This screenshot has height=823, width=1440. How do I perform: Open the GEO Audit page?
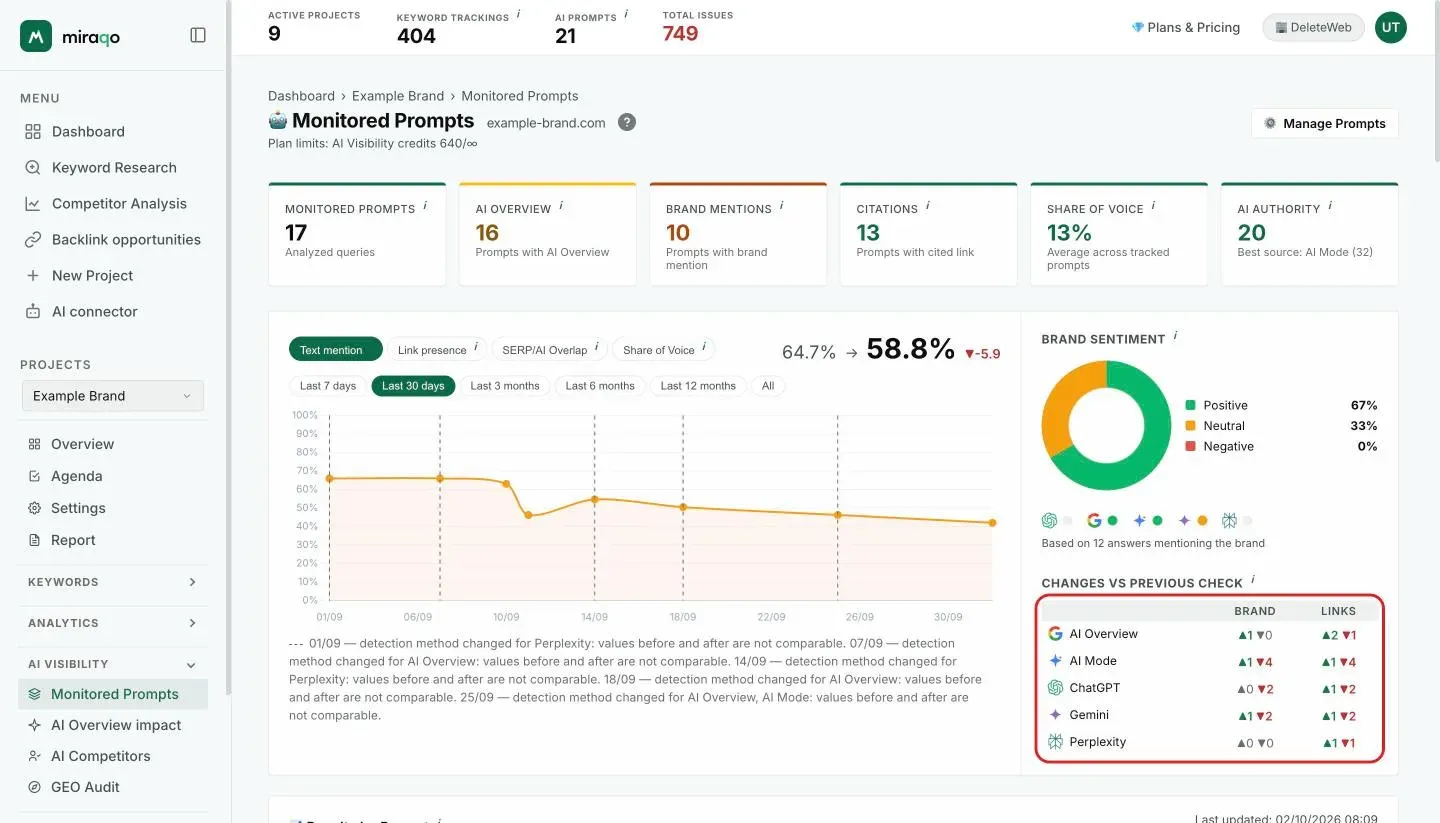pos(85,787)
